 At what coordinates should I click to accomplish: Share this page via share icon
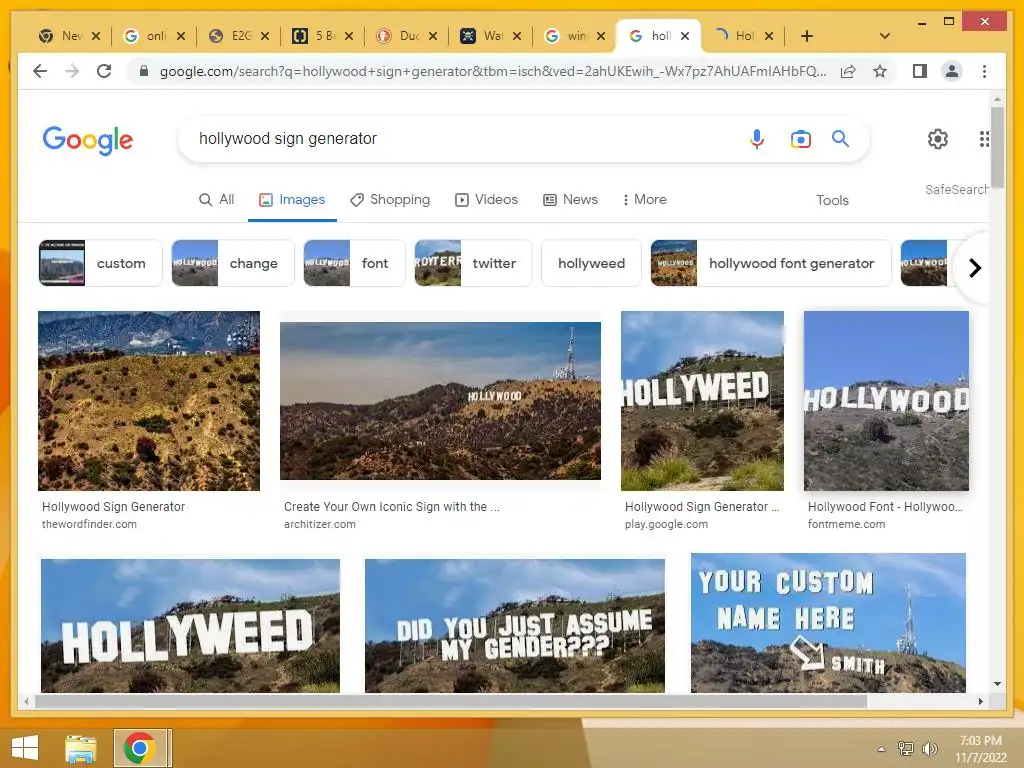click(x=848, y=71)
